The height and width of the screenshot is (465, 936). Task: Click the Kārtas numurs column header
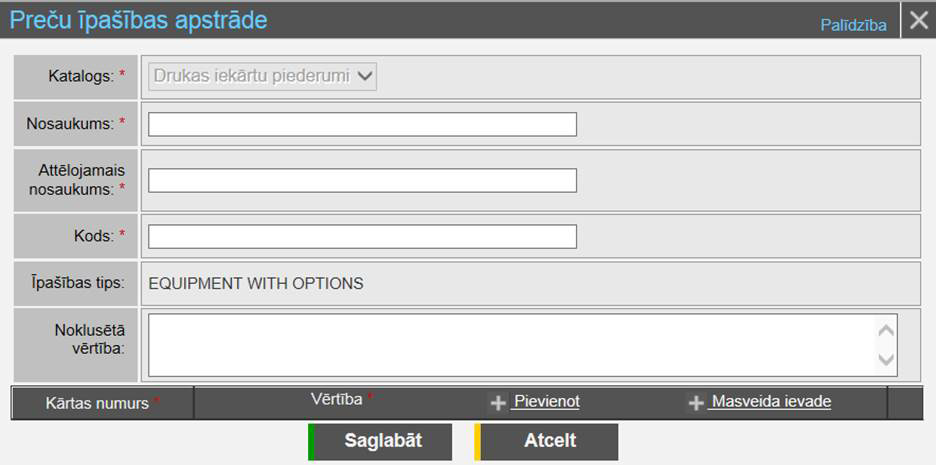pyautogui.click(x=97, y=403)
